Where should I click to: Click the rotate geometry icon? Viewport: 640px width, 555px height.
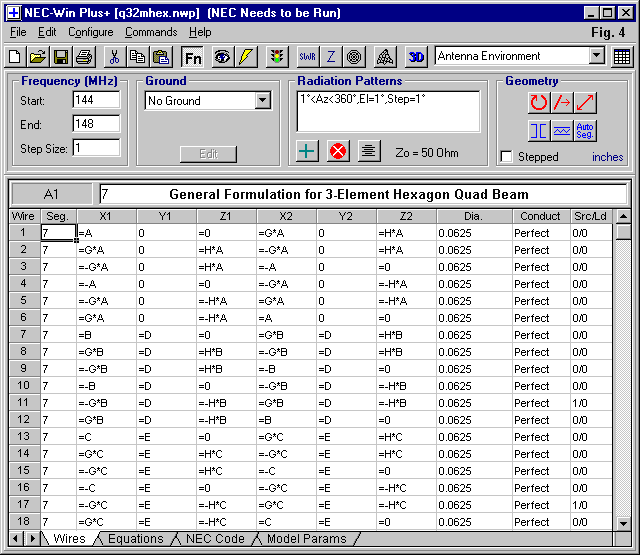point(539,102)
